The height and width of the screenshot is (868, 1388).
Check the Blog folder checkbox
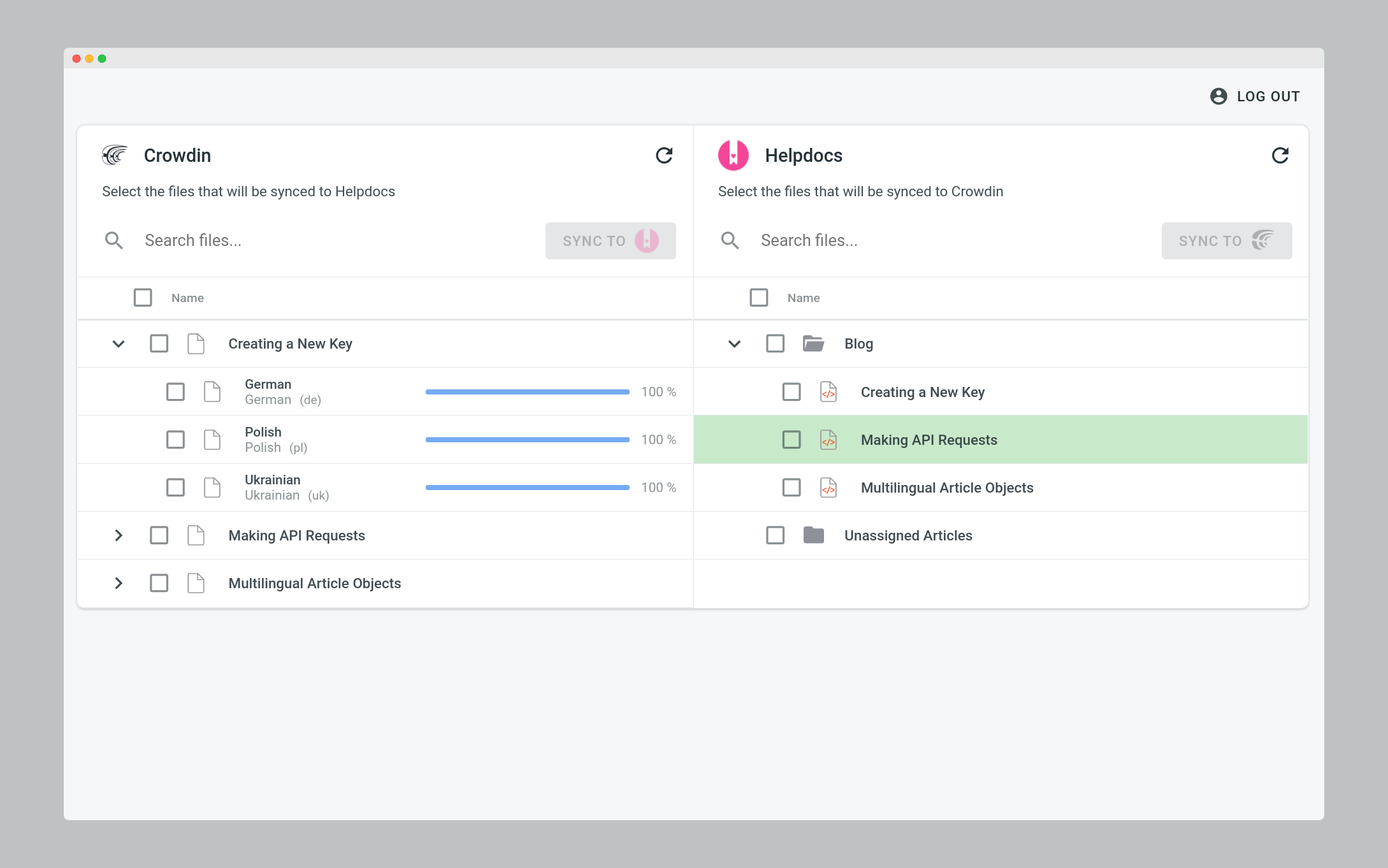(x=776, y=344)
